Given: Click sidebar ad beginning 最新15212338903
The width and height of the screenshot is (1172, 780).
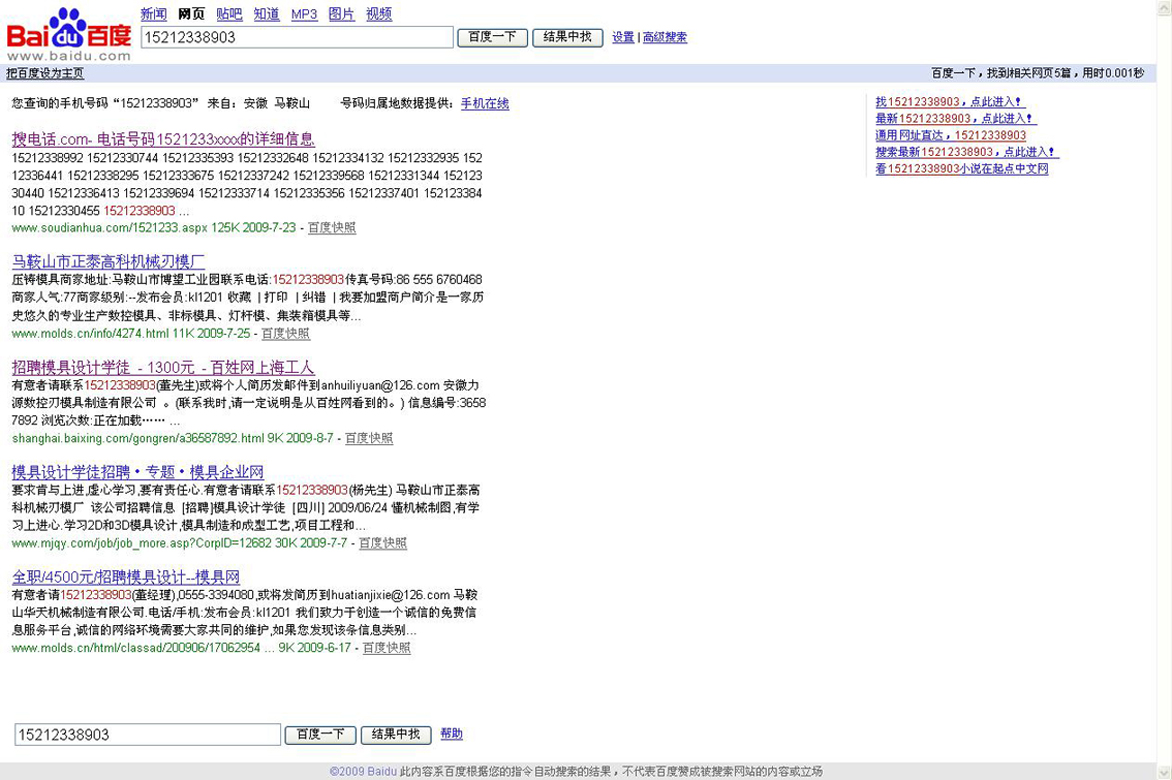Looking at the screenshot, I should click(x=956, y=119).
